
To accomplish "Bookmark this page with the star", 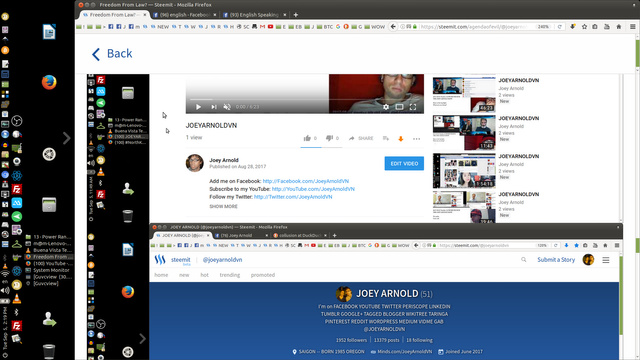I will coord(584,27).
